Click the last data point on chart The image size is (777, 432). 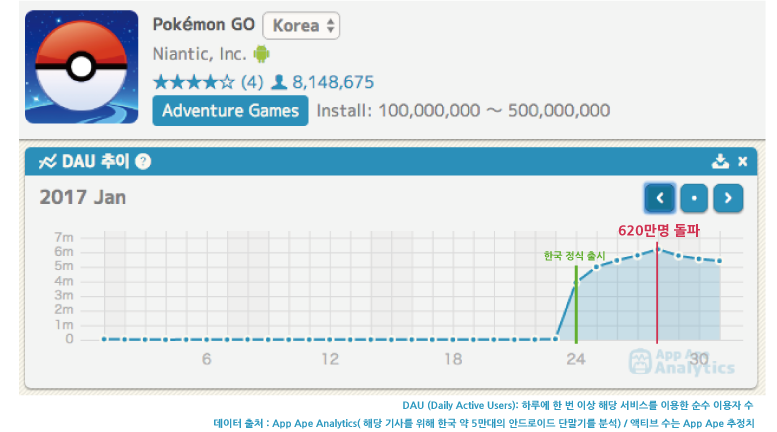[x=720, y=261]
